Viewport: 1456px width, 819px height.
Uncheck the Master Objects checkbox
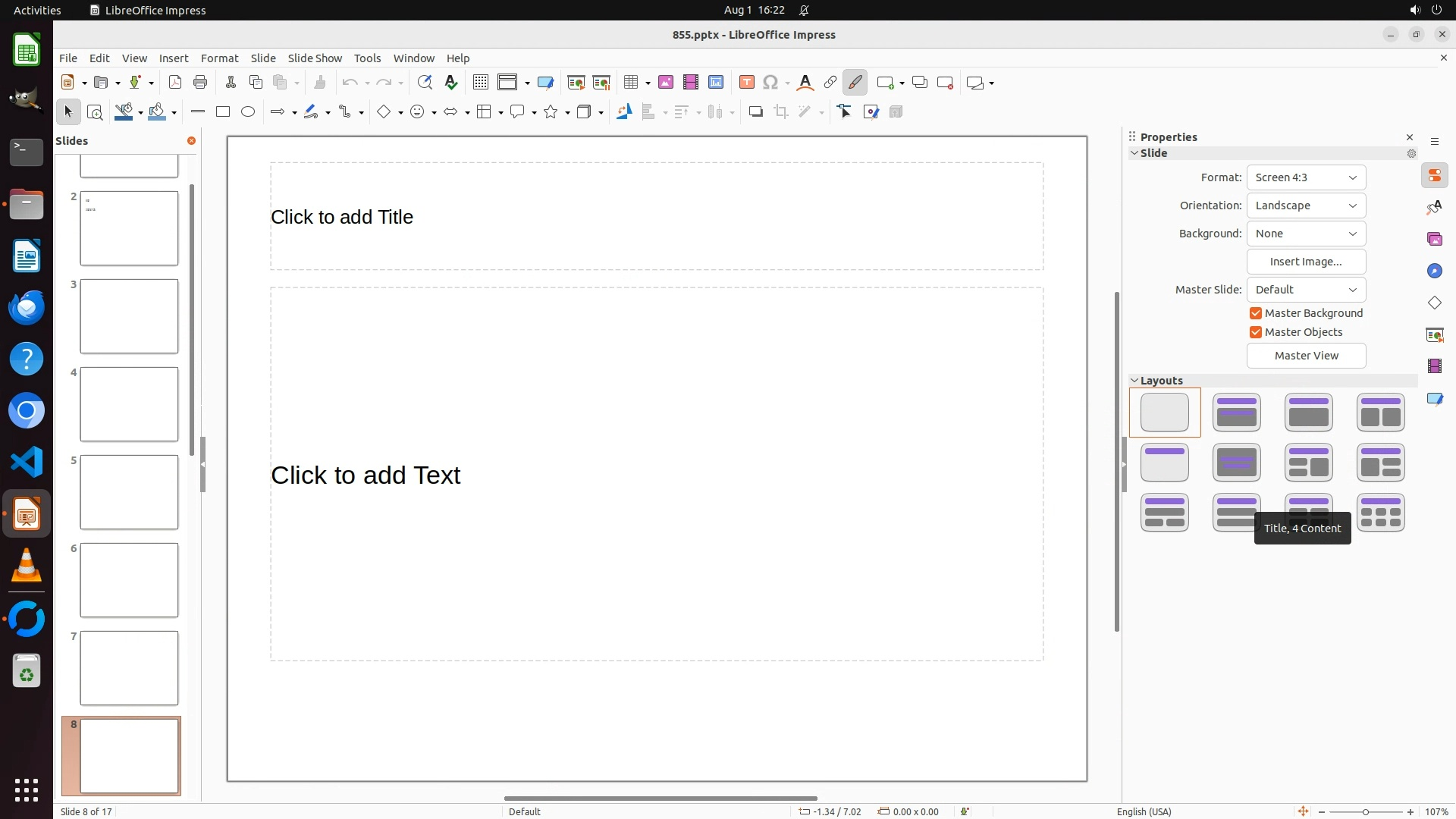coord(1256,332)
